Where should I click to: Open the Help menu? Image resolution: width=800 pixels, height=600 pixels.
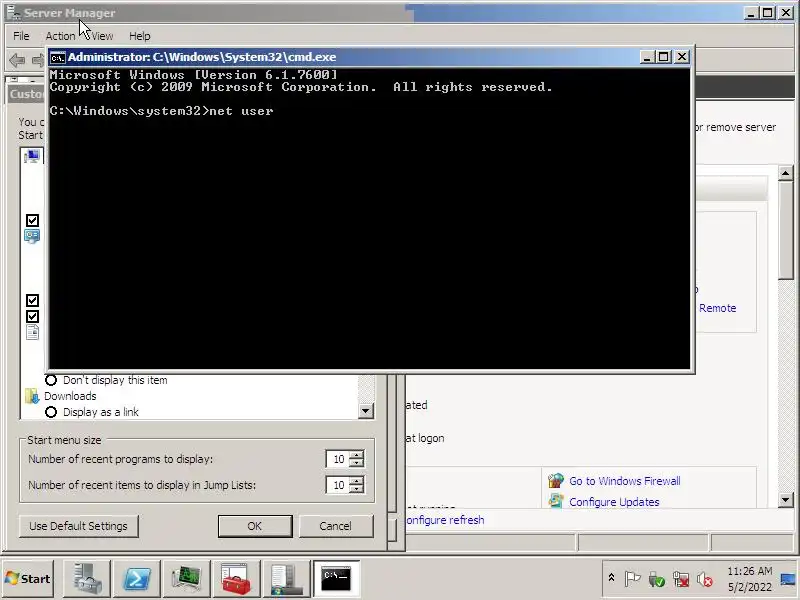pyautogui.click(x=139, y=36)
